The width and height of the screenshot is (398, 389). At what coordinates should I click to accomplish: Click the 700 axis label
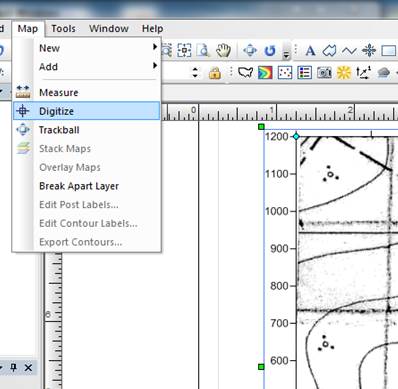point(279,323)
